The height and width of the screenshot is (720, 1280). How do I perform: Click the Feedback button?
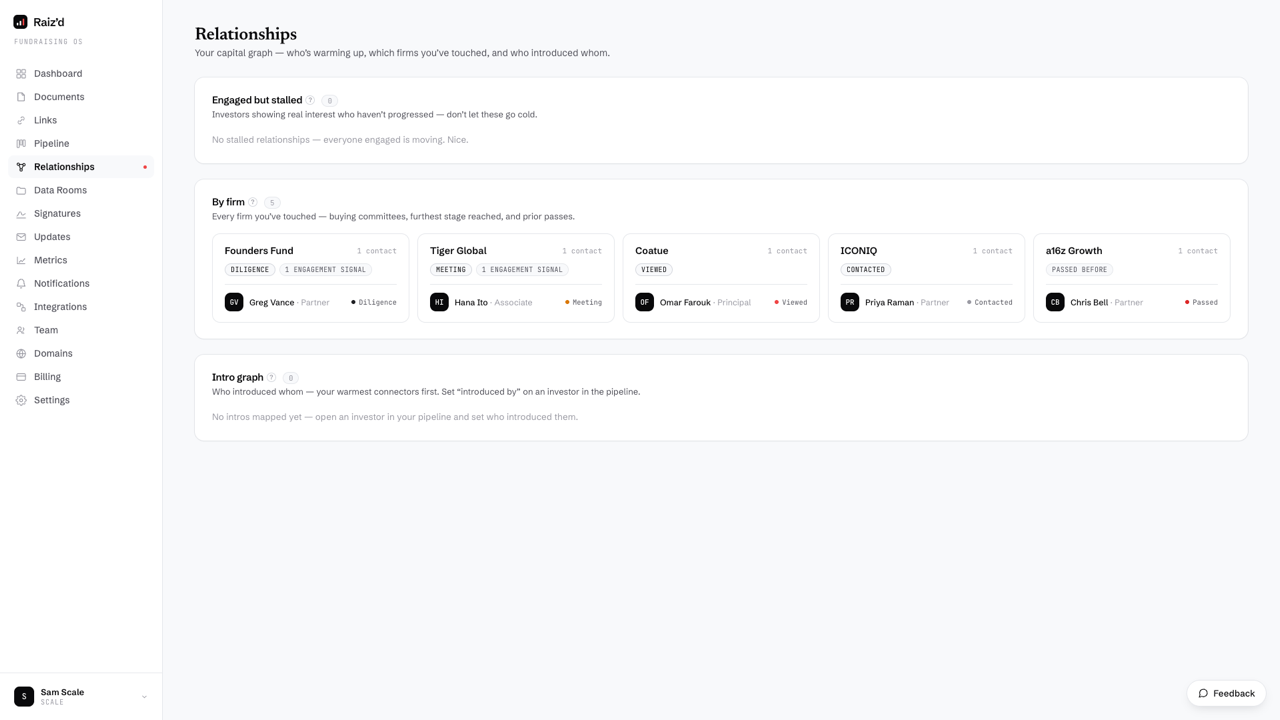[1226, 693]
